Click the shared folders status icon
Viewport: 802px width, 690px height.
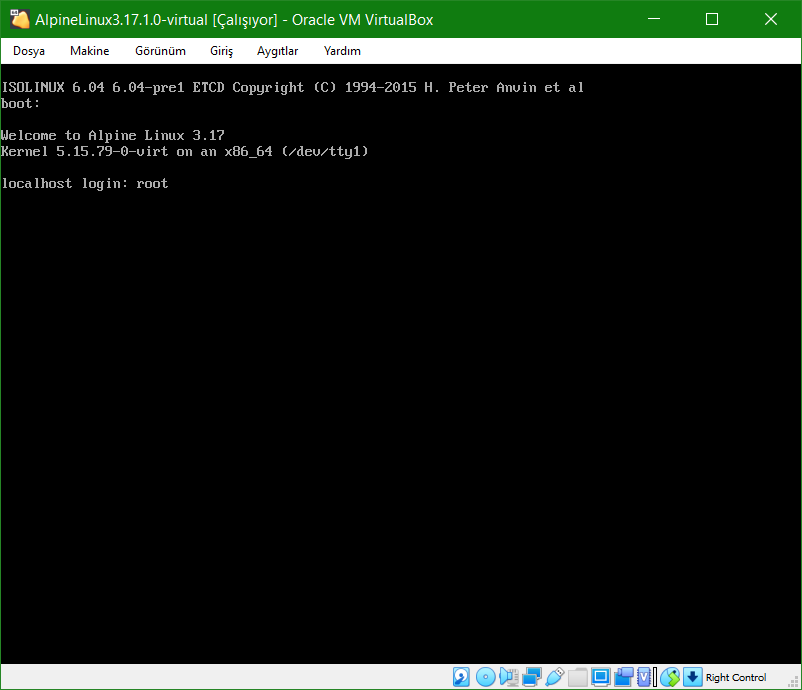[x=577, y=677]
